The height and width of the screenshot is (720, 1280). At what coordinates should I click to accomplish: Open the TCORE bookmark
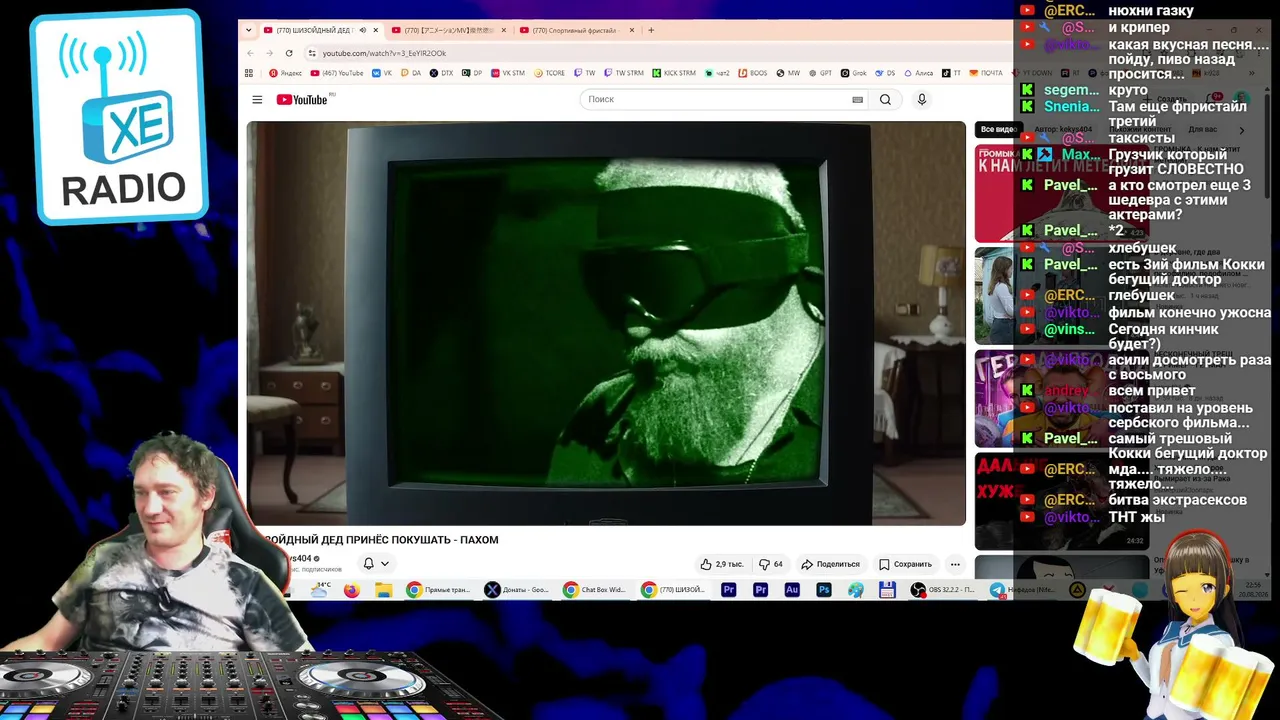[x=549, y=73]
